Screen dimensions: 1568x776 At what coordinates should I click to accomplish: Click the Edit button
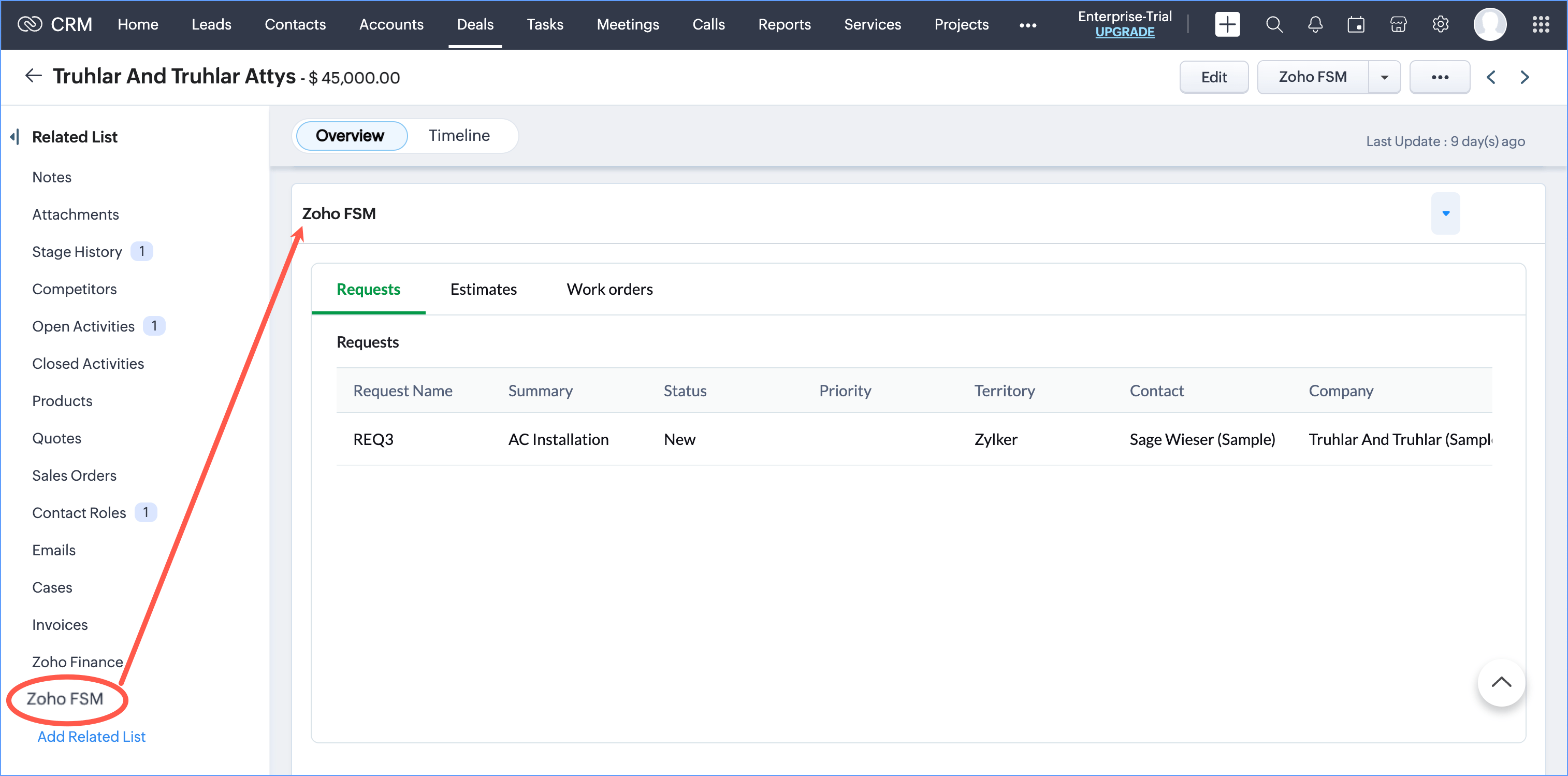click(x=1213, y=77)
